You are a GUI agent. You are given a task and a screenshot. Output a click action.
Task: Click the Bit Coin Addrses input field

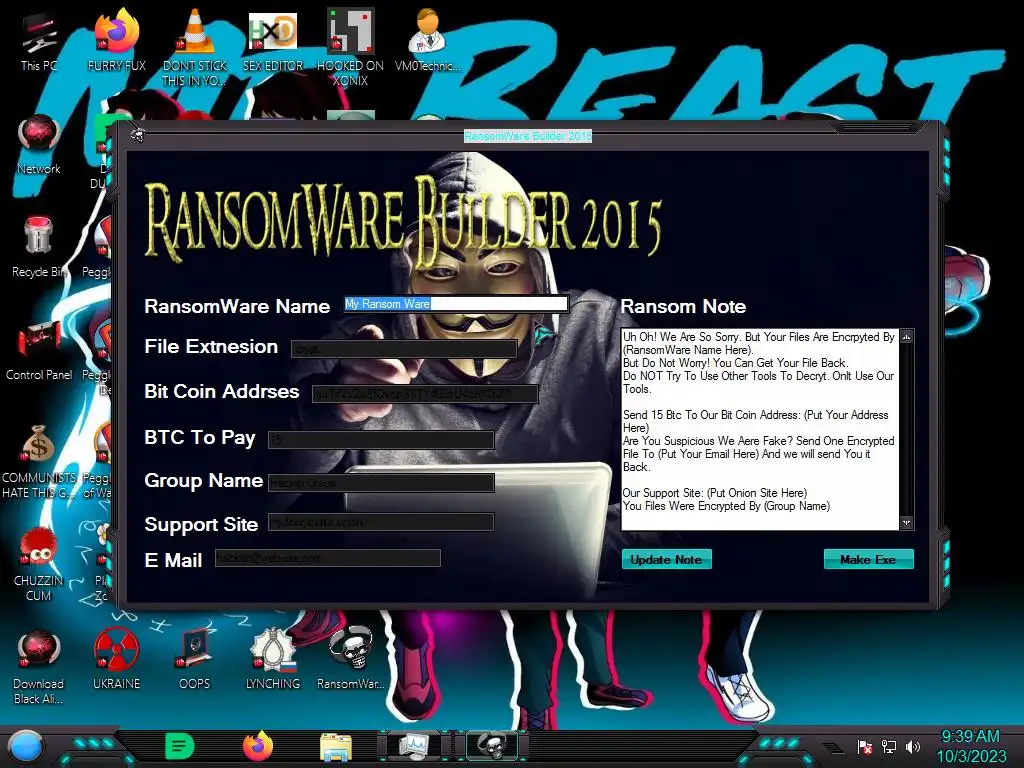[425, 394]
